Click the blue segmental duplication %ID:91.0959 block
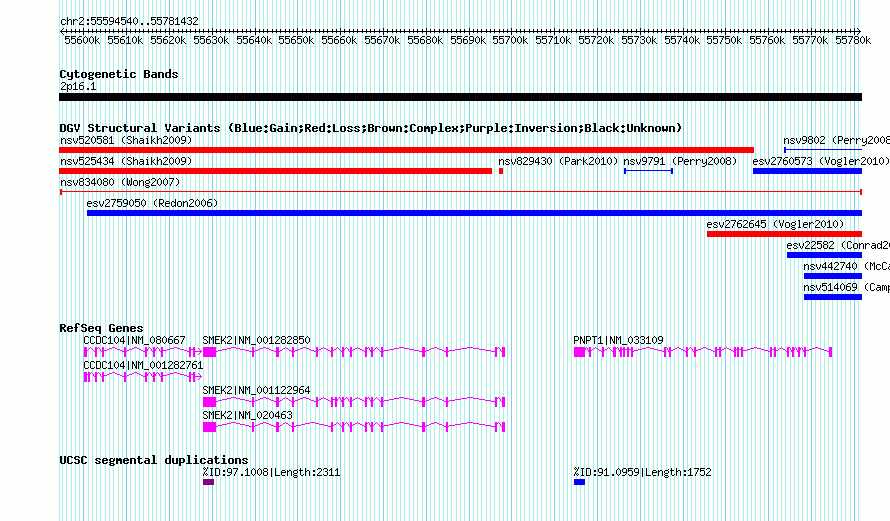The image size is (890, 521). pyautogui.click(x=580, y=482)
